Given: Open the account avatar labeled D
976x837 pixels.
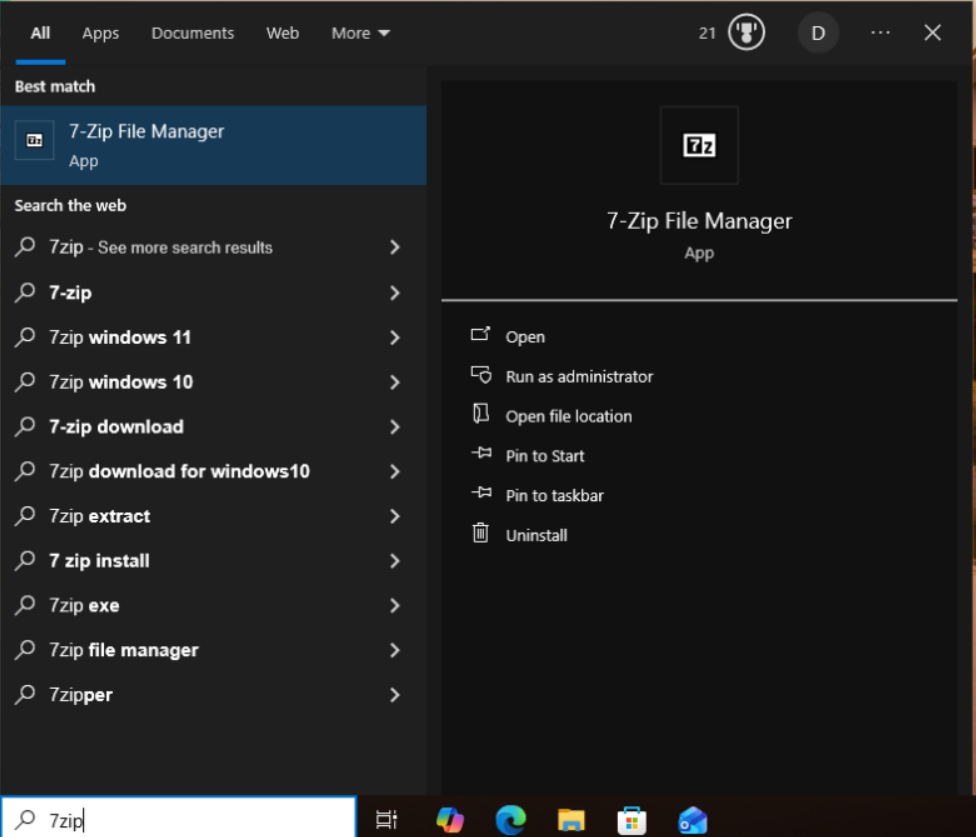Looking at the screenshot, I should 818,33.
